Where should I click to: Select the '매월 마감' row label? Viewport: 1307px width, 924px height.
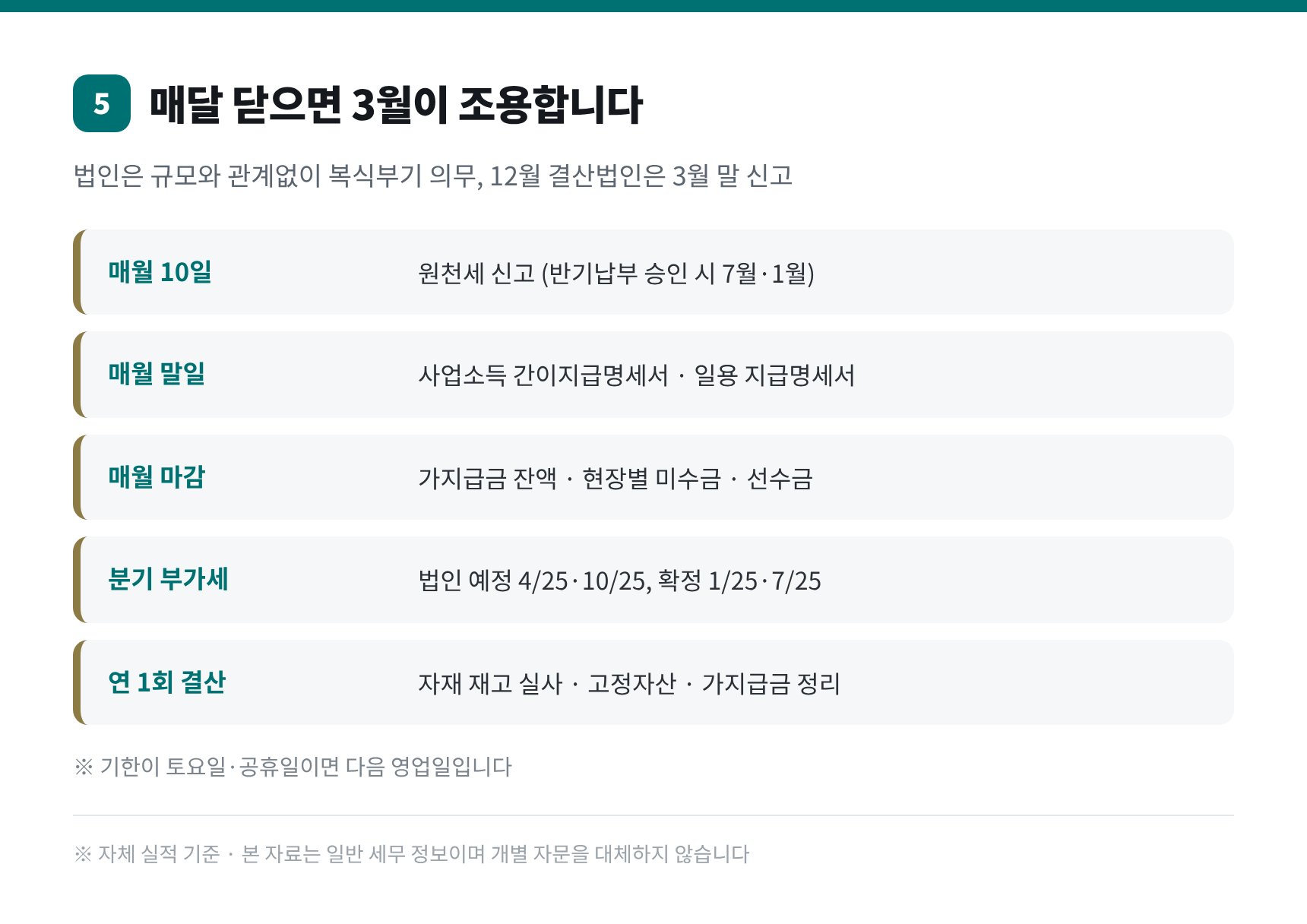157,477
